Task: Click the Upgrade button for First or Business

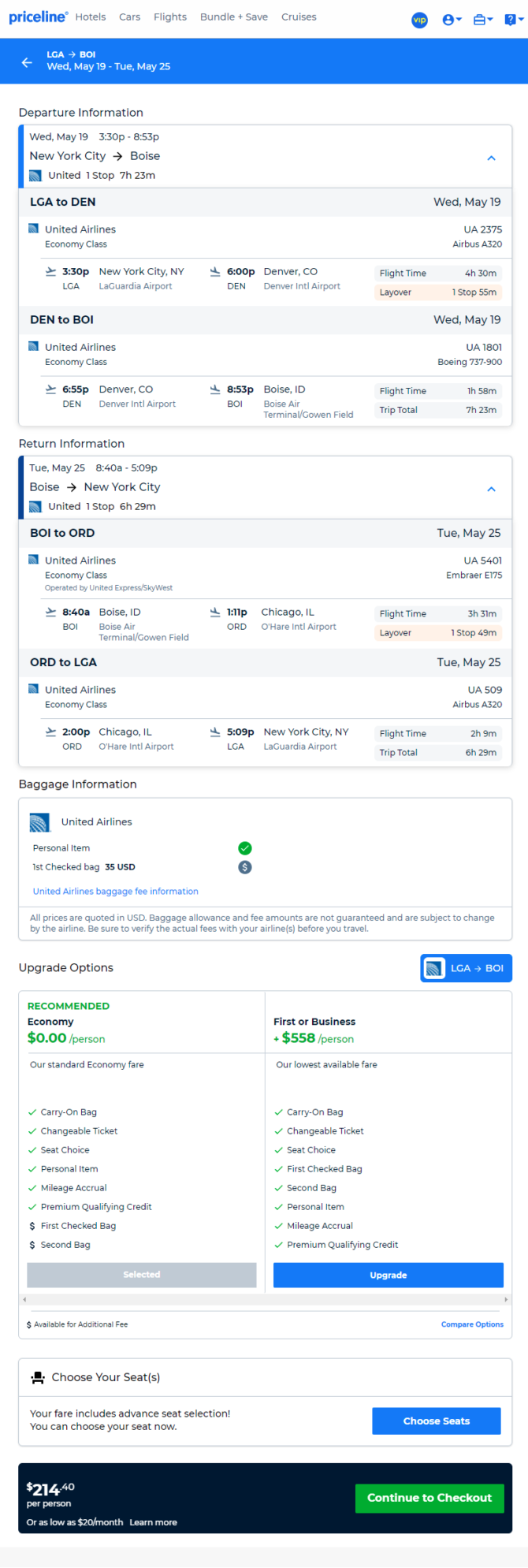Action: 388,1275
